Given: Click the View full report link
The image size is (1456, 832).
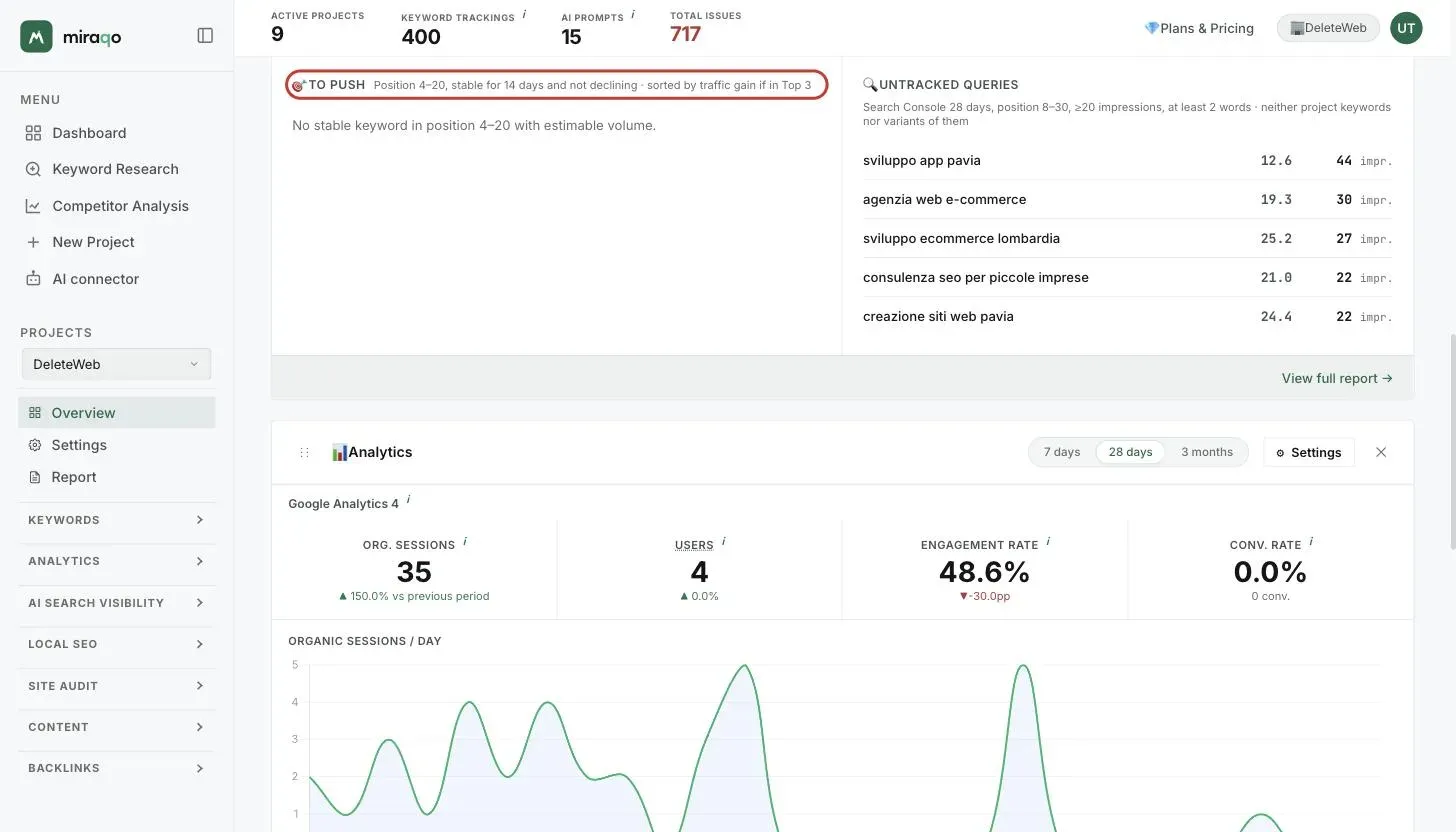Looking at the screenshot, I should click(1337, 378).
